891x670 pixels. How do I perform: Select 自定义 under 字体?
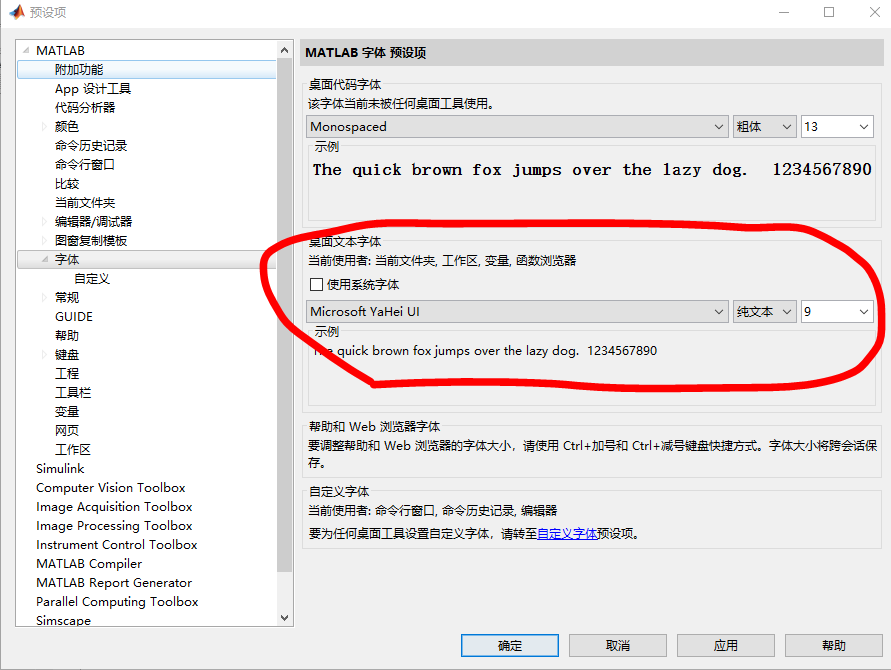pyautogui.click(x=91, y=278)
